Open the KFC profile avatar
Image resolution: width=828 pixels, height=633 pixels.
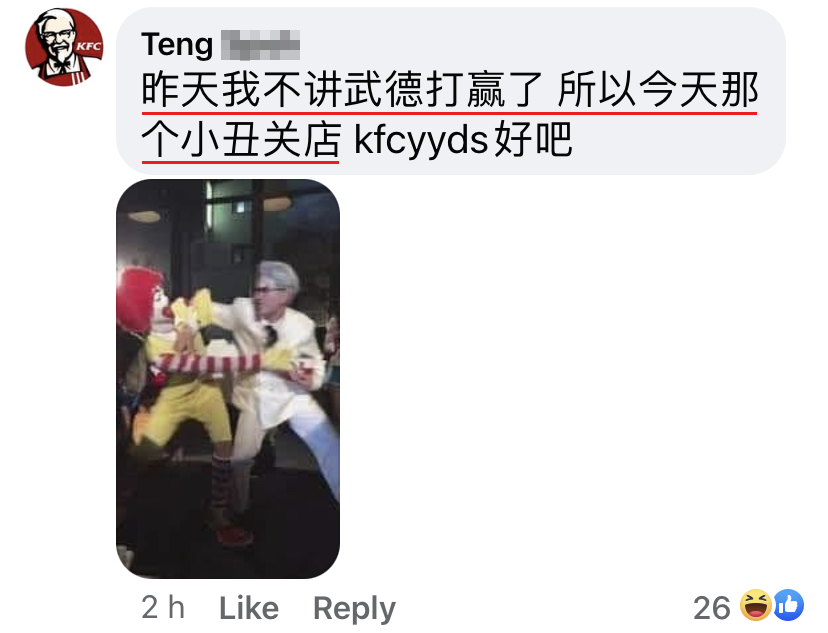pos(64,47)
